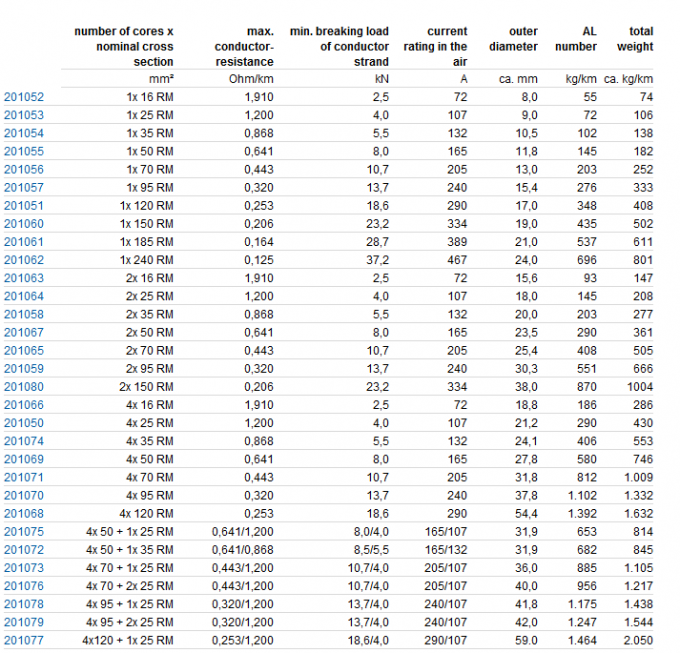This screenshot has width=680, height=653.
Task: Click product link 201075
Action: tap(24, 531)
